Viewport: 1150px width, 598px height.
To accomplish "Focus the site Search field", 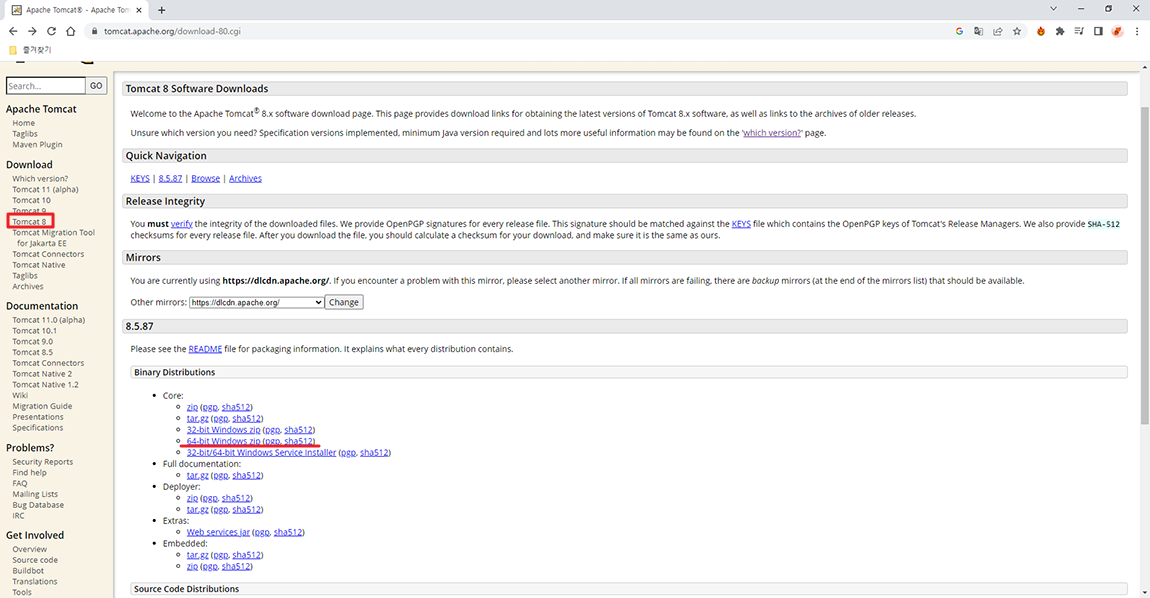I will (x=45, y=86).
